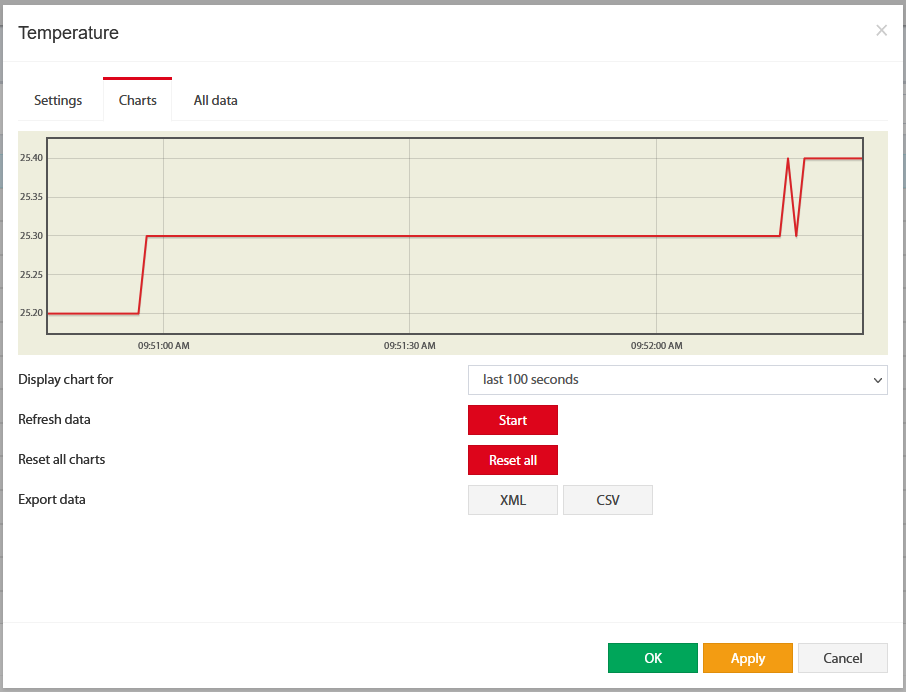Cancel the Temperature dialog

pyautogui.click(x=842, y=658)
